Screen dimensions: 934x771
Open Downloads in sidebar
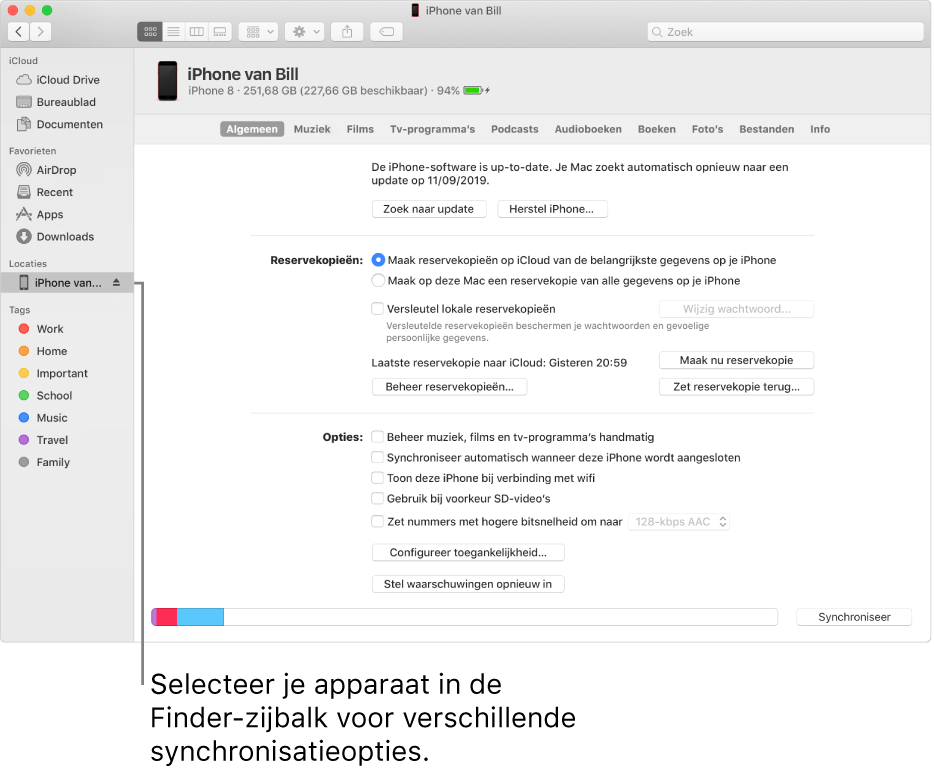click(55, 237)
